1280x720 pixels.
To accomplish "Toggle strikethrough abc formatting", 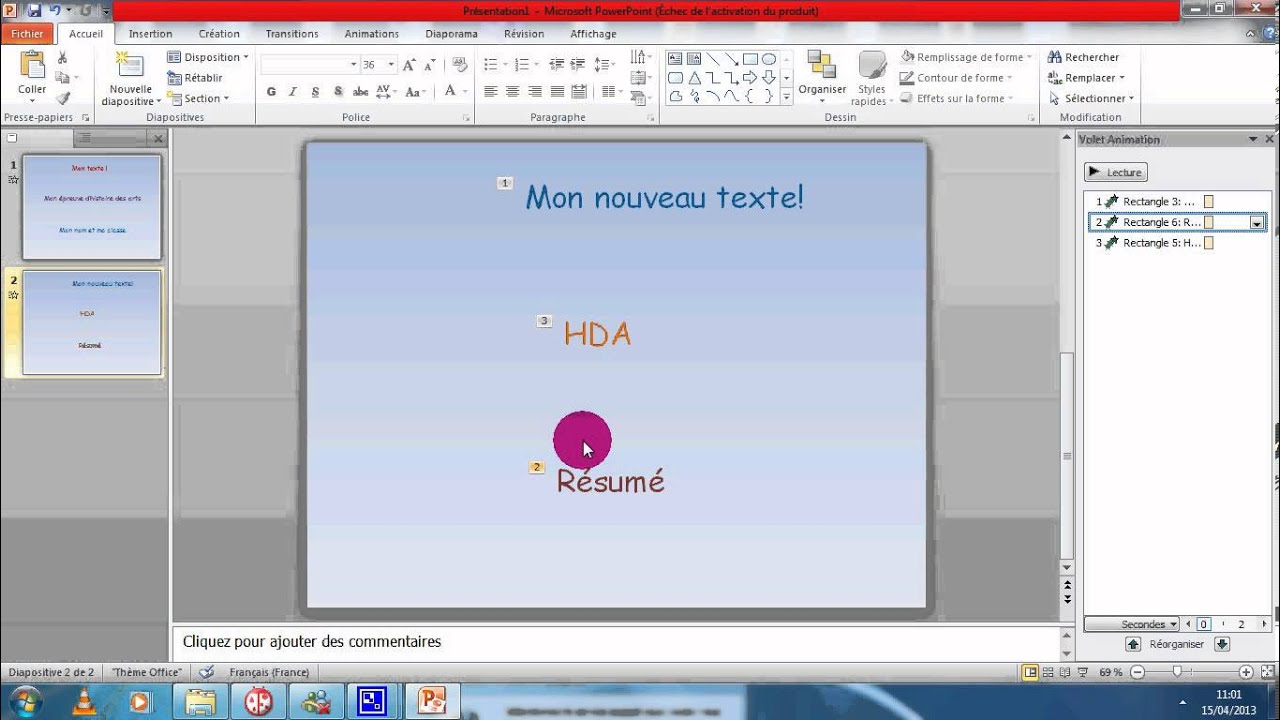I will [361, 91].
